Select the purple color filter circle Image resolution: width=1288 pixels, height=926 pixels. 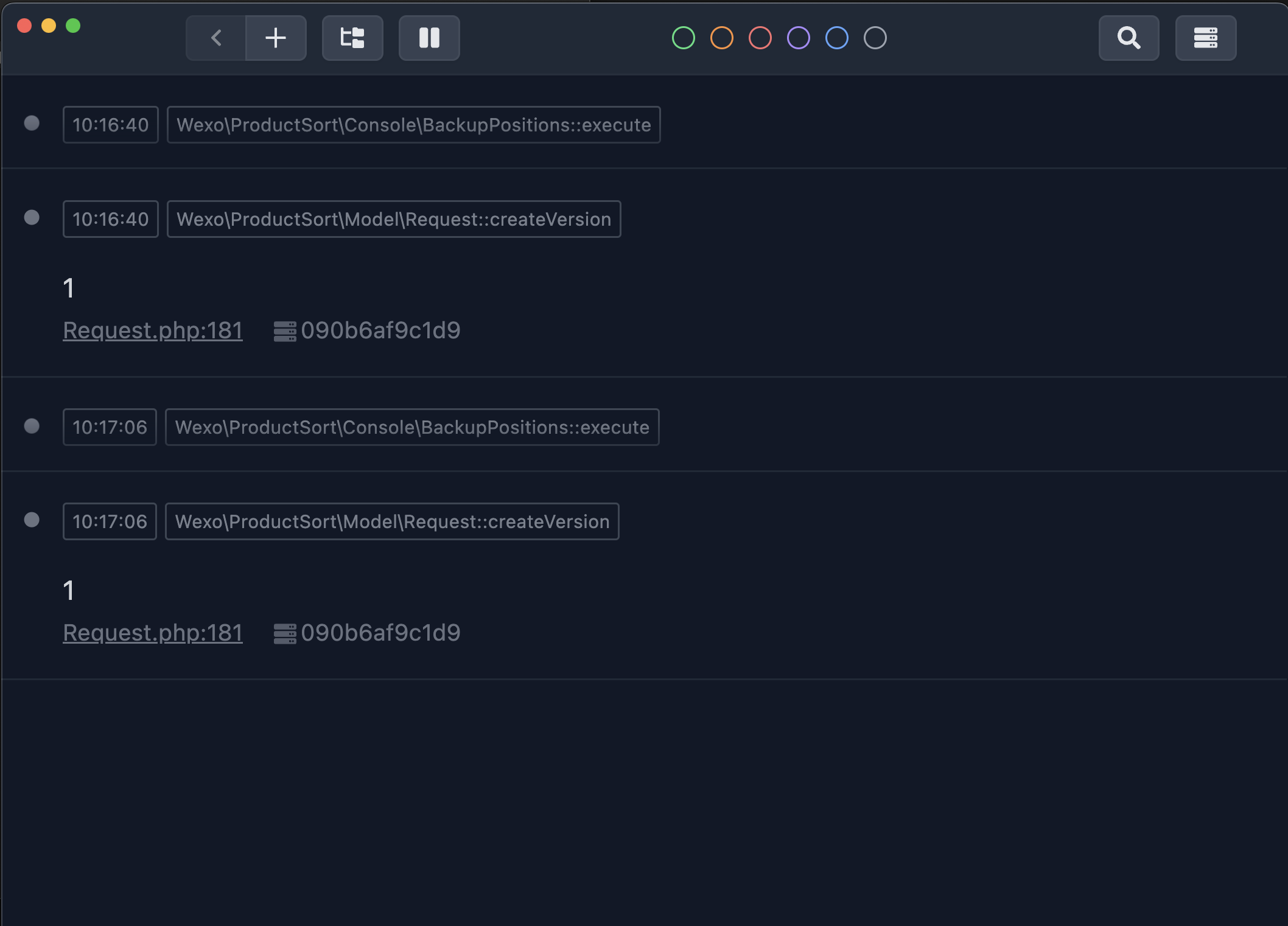tap(798, 38)
